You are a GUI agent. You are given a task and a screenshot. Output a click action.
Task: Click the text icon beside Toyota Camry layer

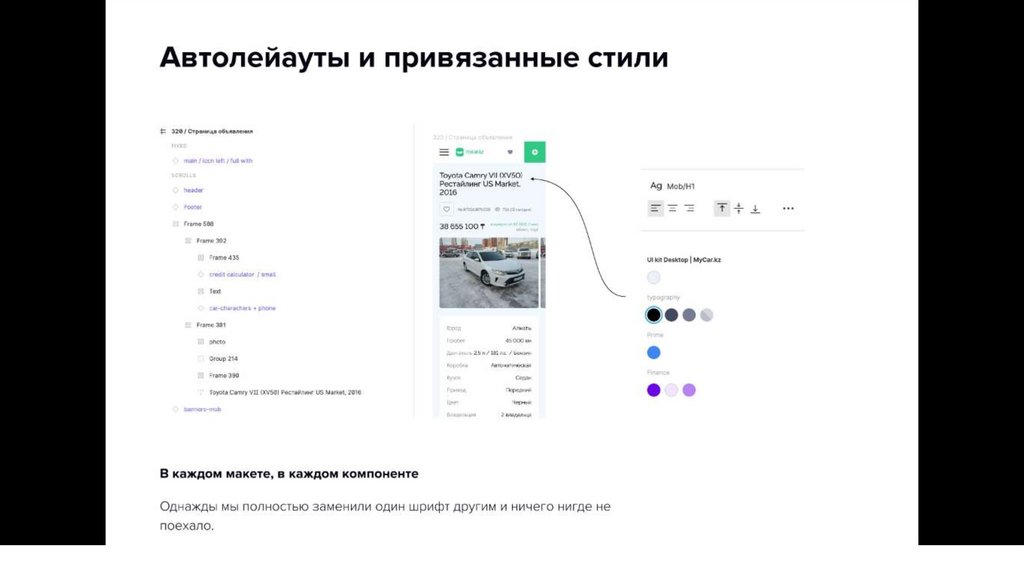pyautogui.click(x=200, y=392)
